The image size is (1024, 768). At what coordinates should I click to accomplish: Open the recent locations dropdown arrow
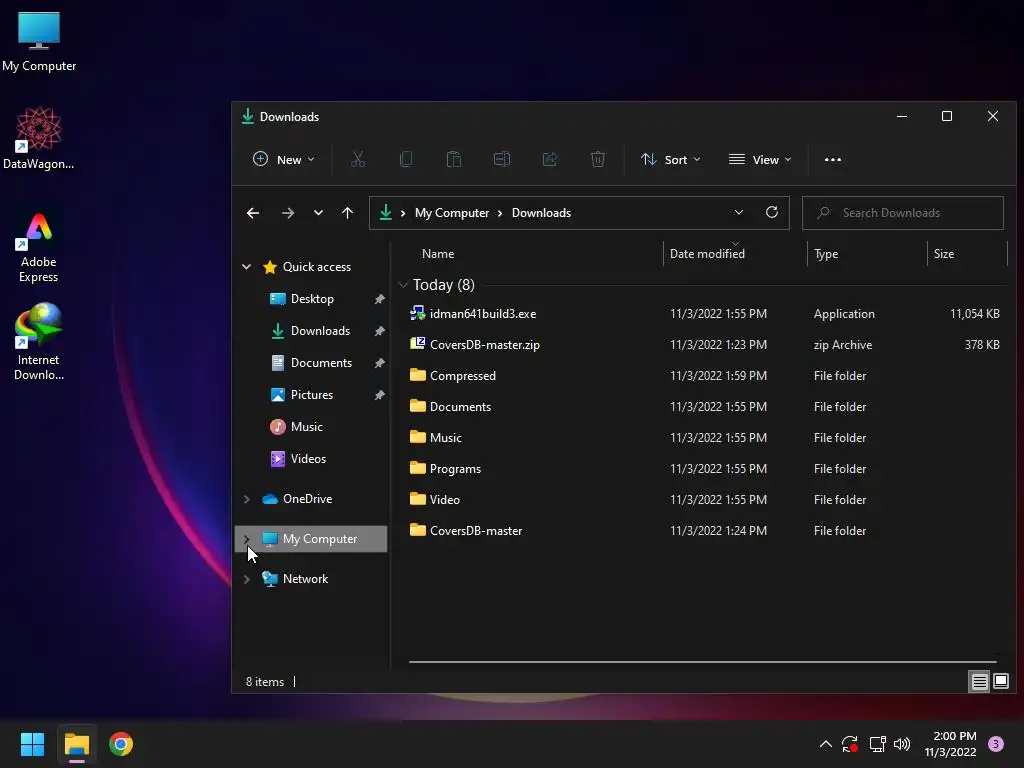(x=318, y=213)
